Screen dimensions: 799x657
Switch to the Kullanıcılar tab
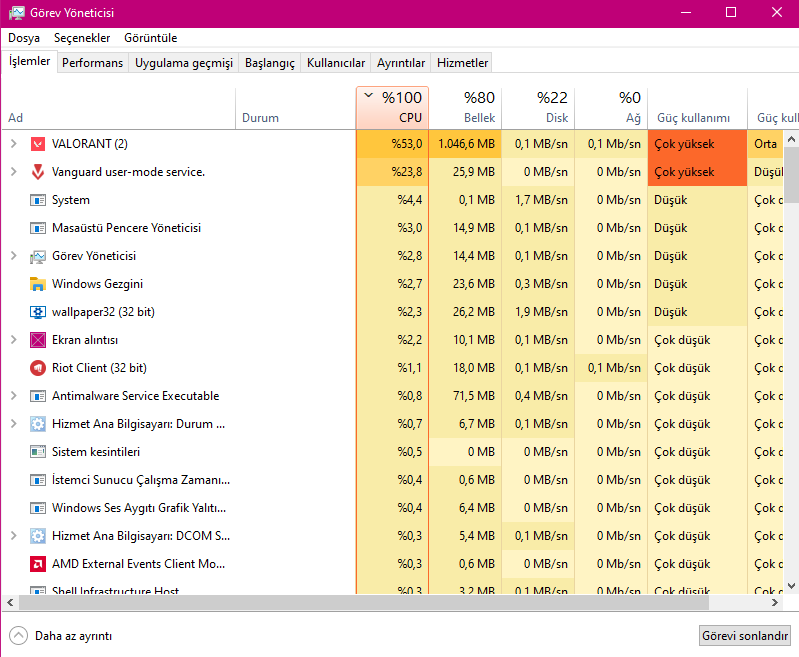336,63
